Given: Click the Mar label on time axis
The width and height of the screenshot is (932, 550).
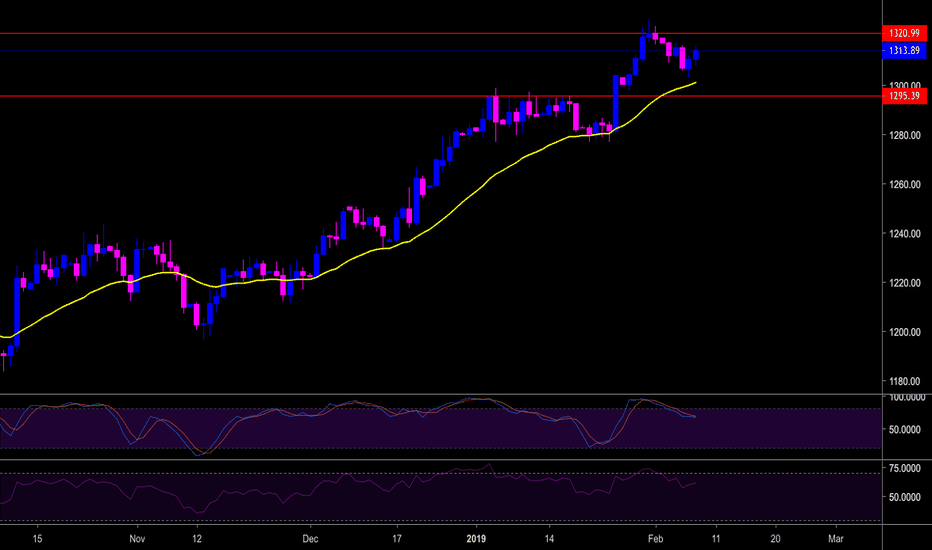Looking at the screenshot, I should [836, 539].
